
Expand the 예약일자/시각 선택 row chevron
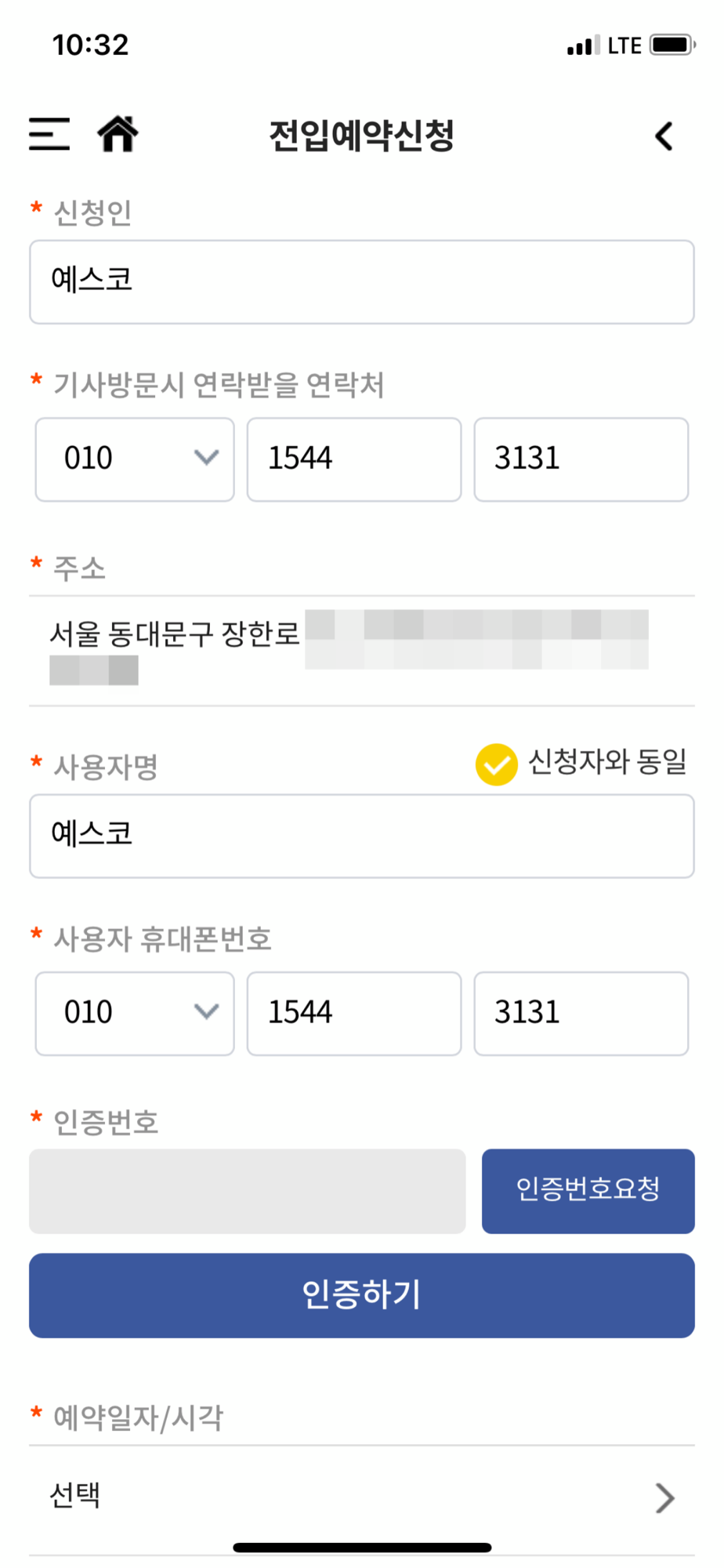tap(664, 1497)
